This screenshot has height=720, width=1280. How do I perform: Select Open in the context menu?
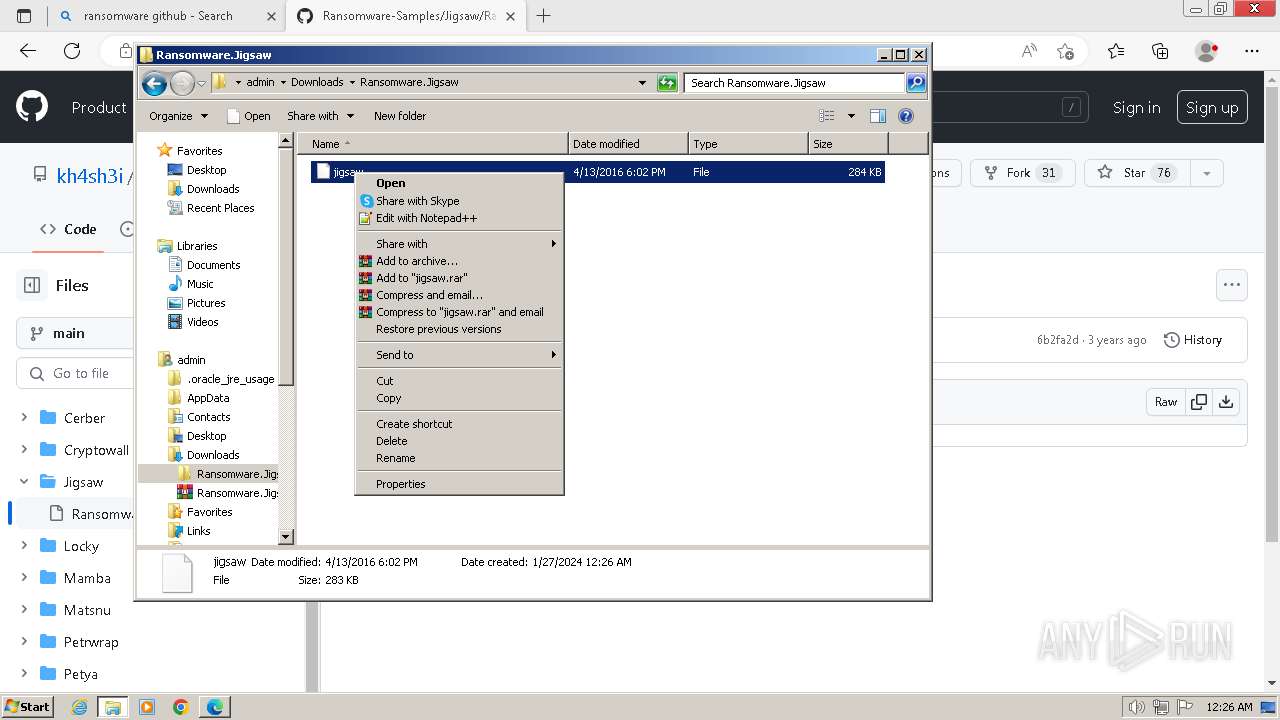[x=460, y=183]
